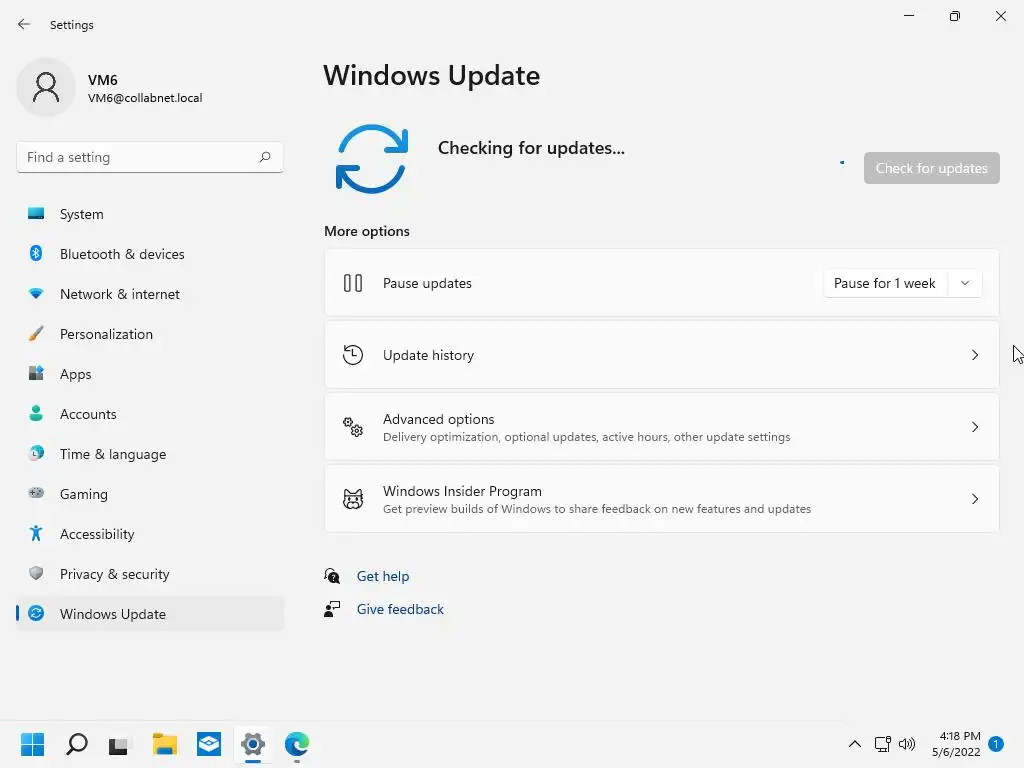Navigate to Accounts settings
1024x768 pixels.
click(x=150, y=413)
